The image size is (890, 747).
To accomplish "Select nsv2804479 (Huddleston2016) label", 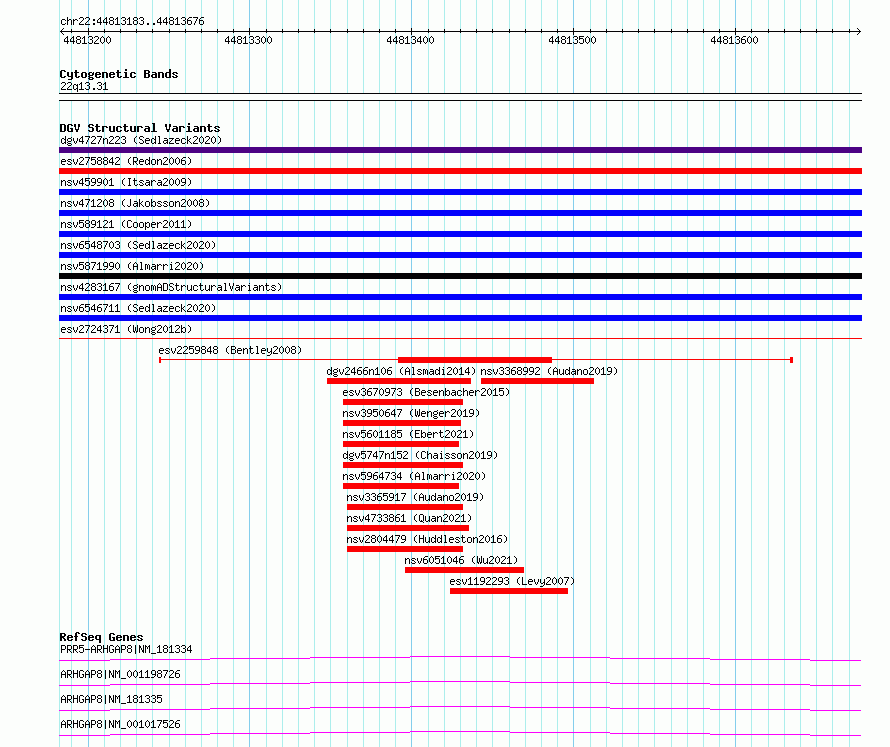I will point(427,539).
